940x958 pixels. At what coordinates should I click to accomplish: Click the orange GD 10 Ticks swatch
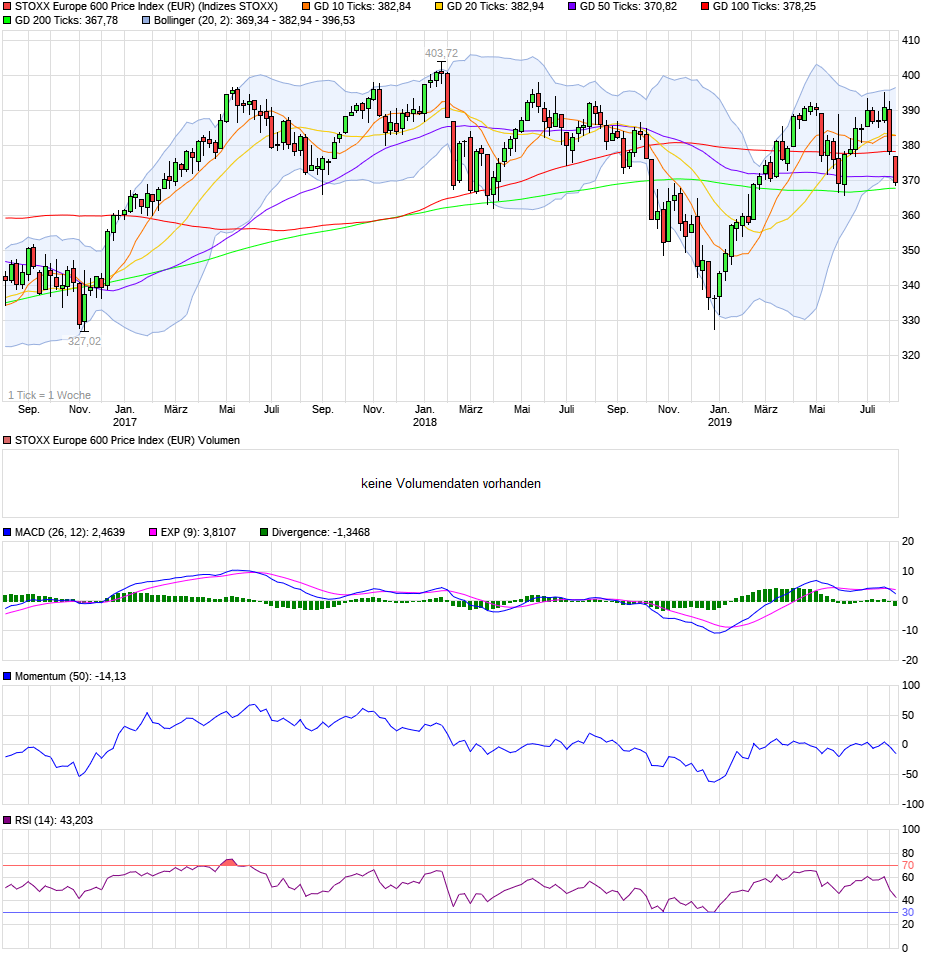coord(307,7)
